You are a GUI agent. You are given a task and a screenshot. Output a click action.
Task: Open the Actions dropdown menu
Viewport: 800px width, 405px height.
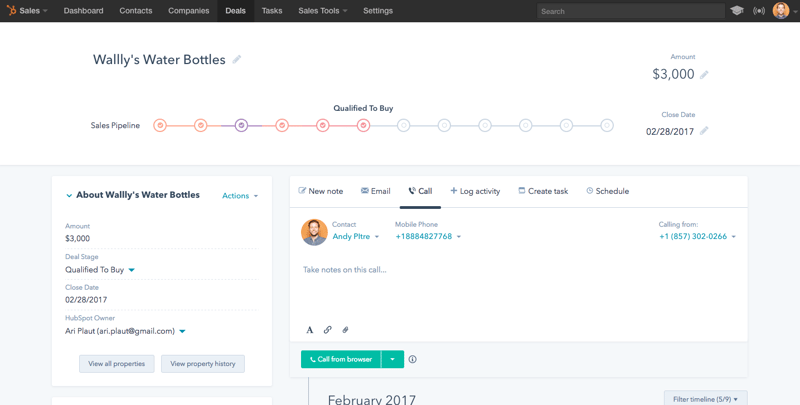click(x=240, y=196)
